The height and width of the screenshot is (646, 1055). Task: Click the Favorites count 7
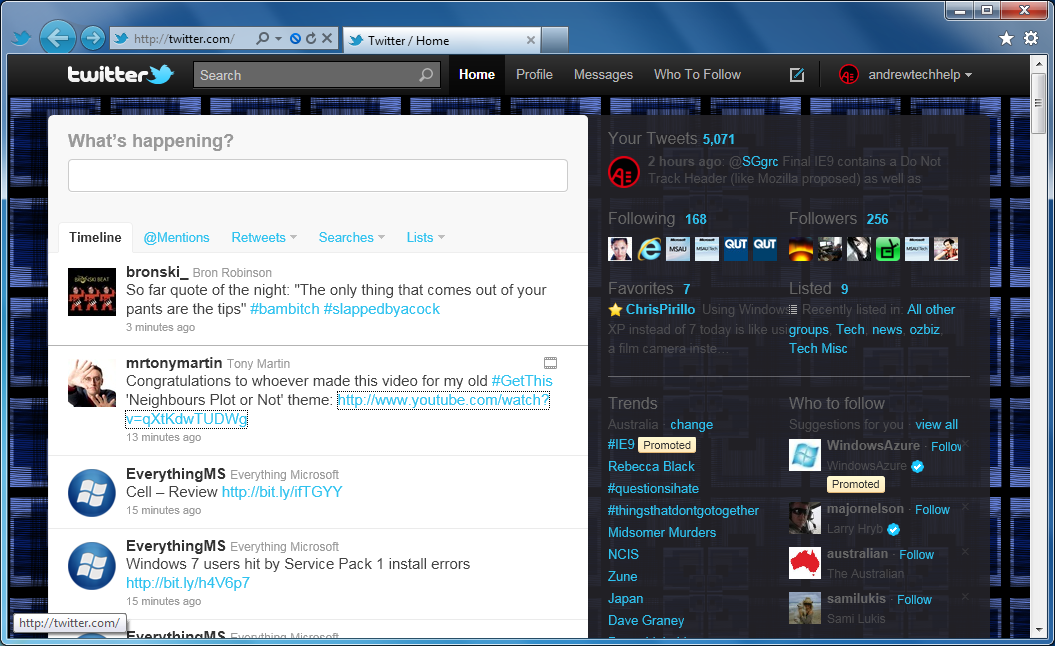click(686, 289)
